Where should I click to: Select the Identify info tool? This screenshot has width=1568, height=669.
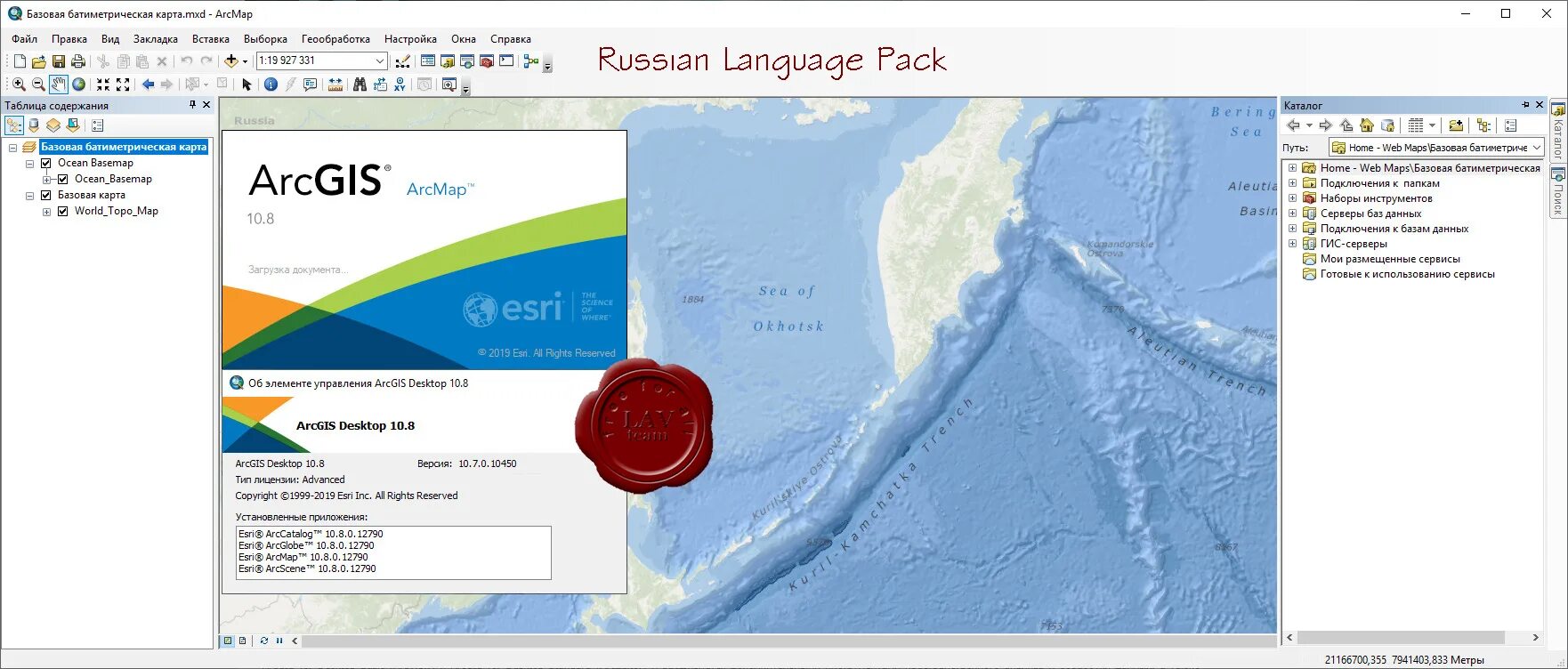click(x=271, y=85)
